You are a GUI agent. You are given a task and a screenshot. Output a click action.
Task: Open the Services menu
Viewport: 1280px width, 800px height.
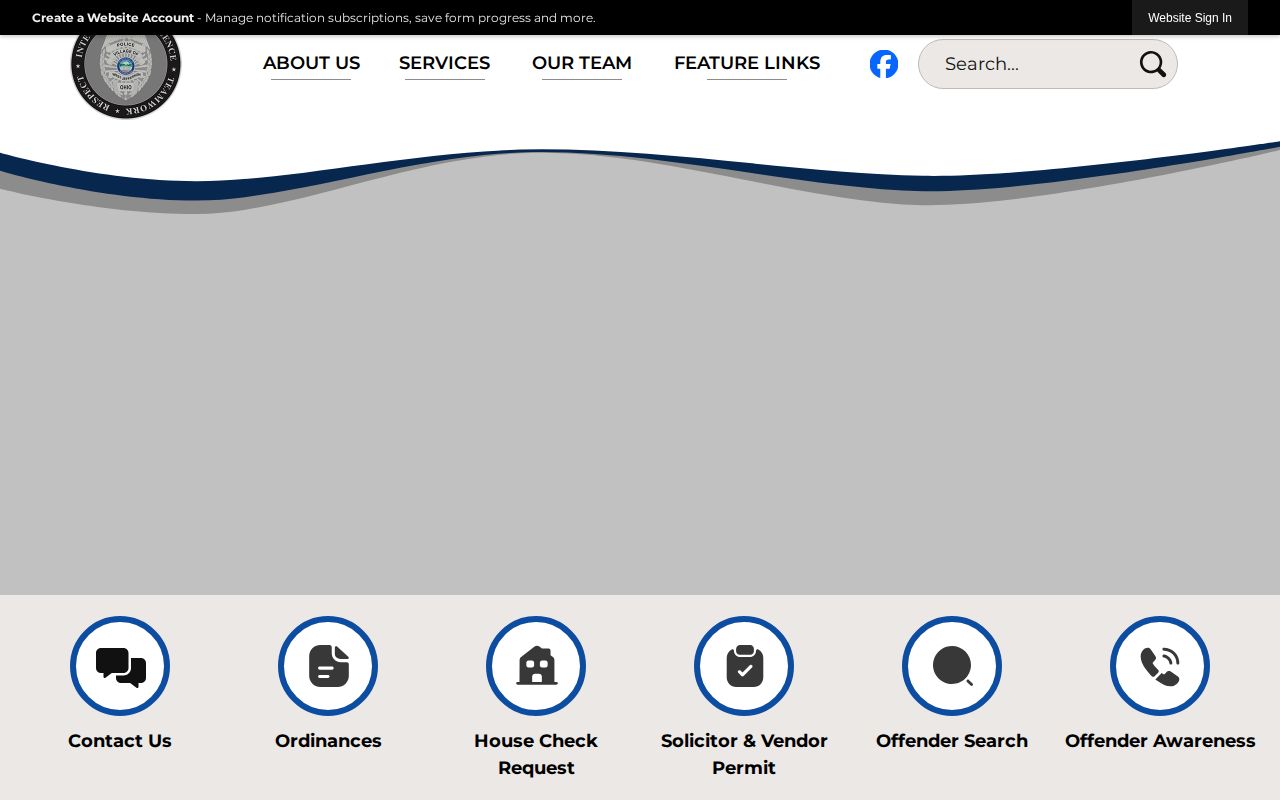444,63
